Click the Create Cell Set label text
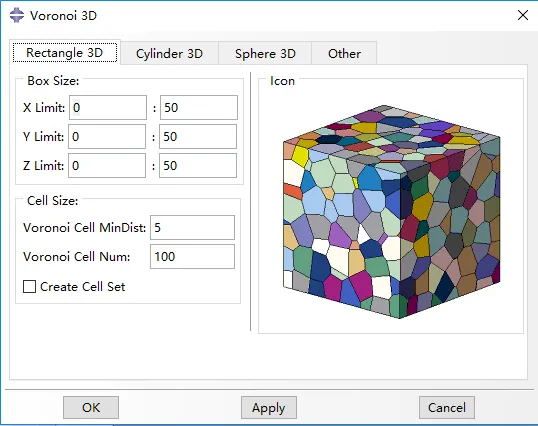Screen dimensions: 538x426 click(x=83, y=287)
